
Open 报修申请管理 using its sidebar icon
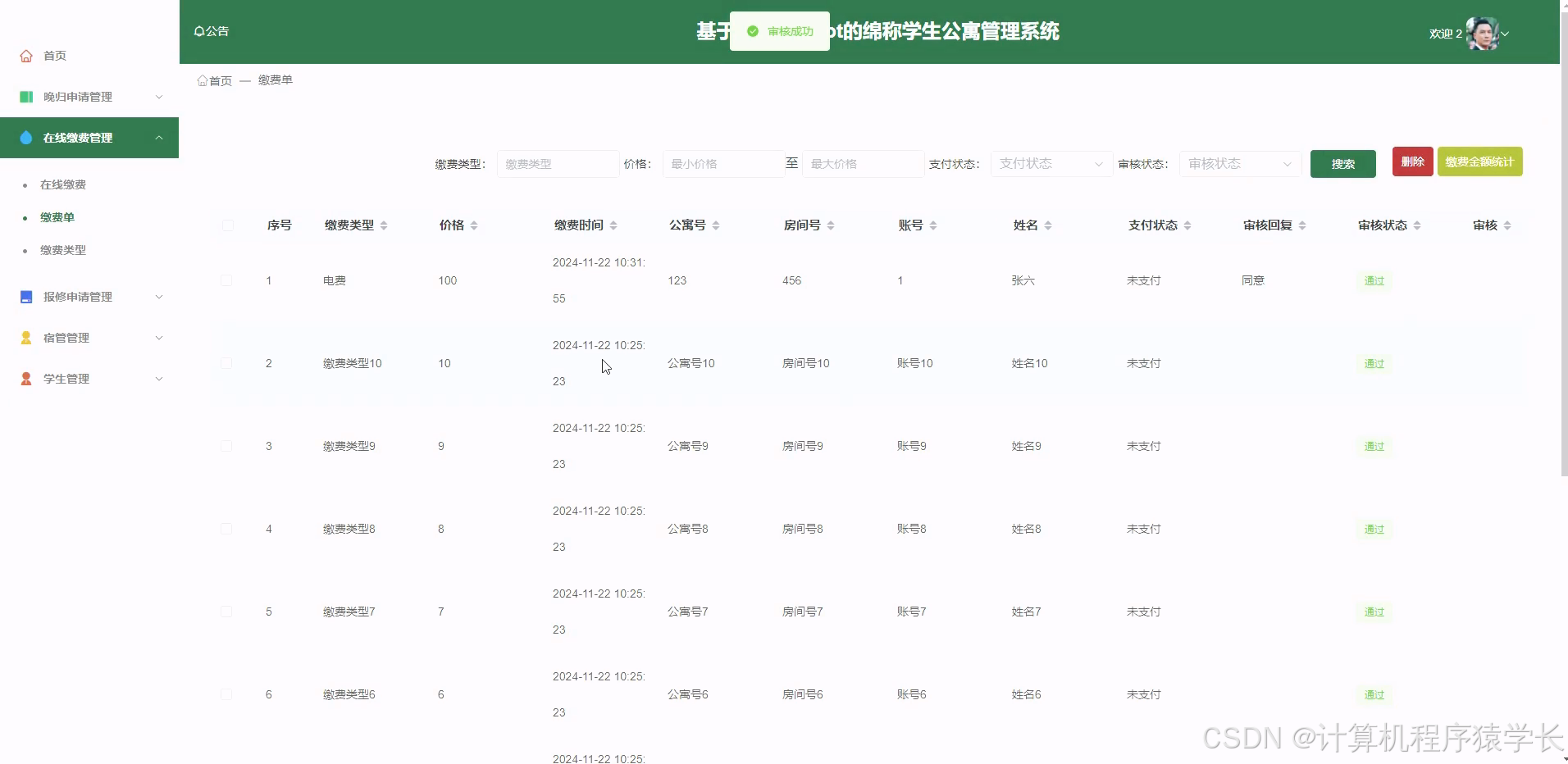(25, 297)
